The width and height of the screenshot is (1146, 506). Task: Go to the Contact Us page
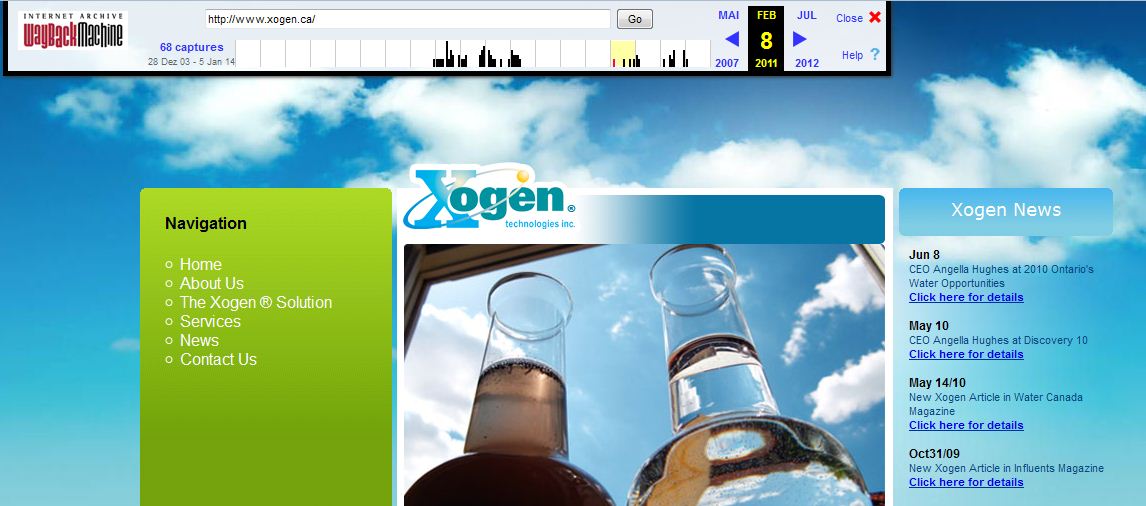pyautogui.click(x=218, y=359)
